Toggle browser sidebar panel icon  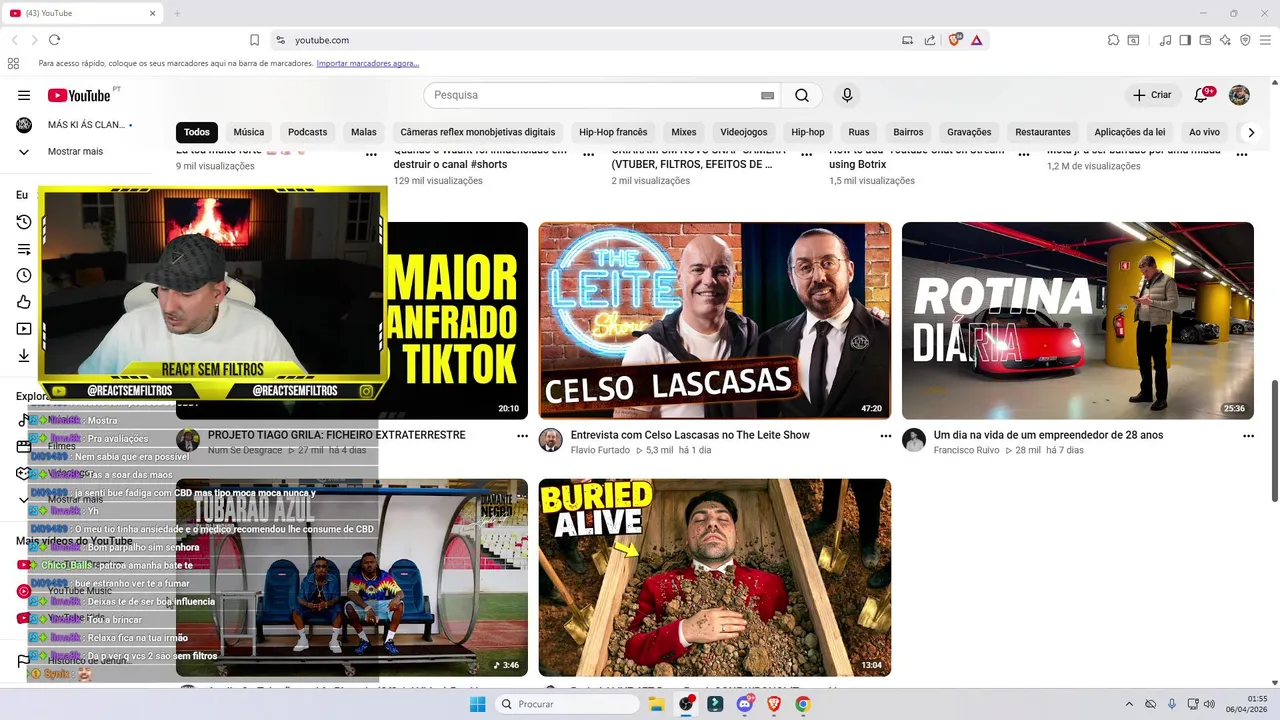point(1185,40)
